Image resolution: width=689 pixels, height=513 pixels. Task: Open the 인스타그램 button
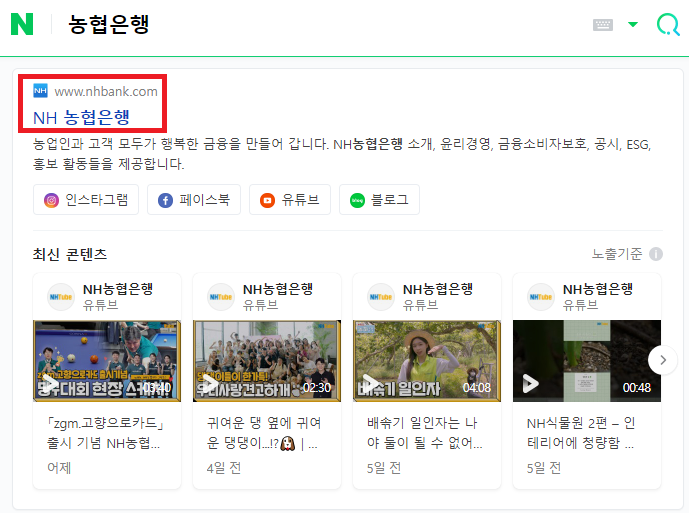(86, 200)
